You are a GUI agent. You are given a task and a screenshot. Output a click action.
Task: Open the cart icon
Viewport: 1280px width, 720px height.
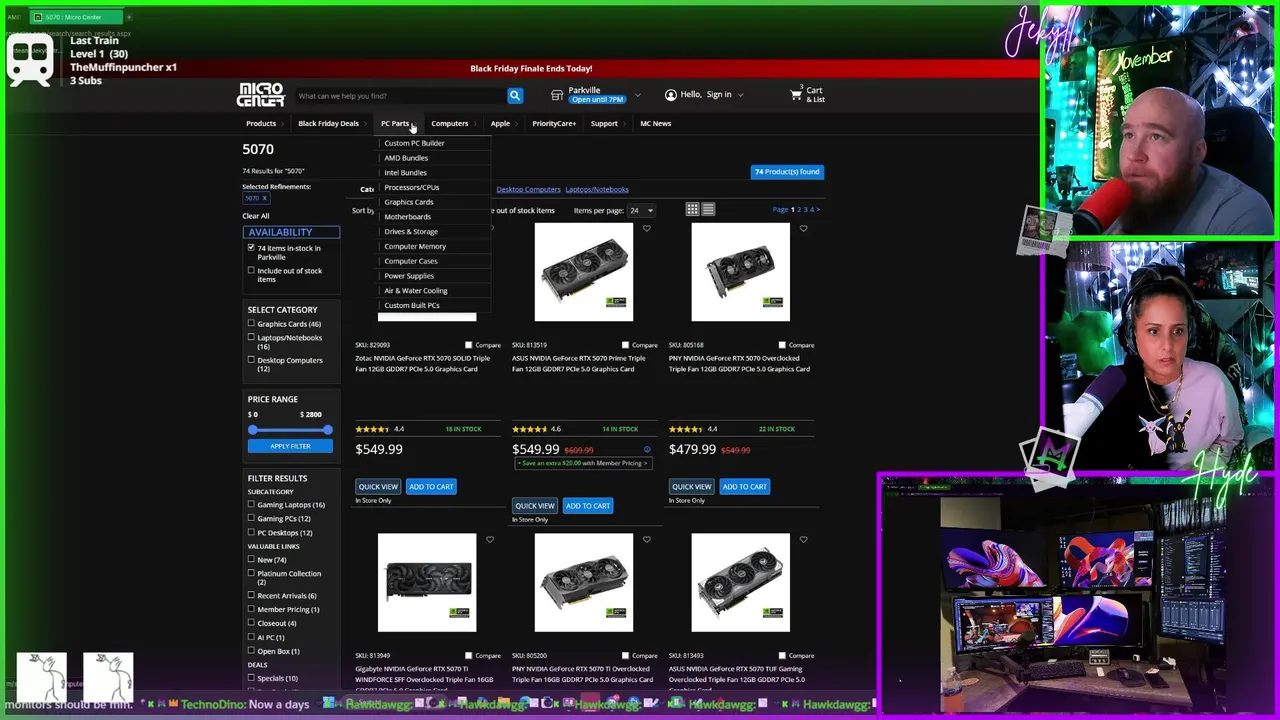[x=796, y=95]
